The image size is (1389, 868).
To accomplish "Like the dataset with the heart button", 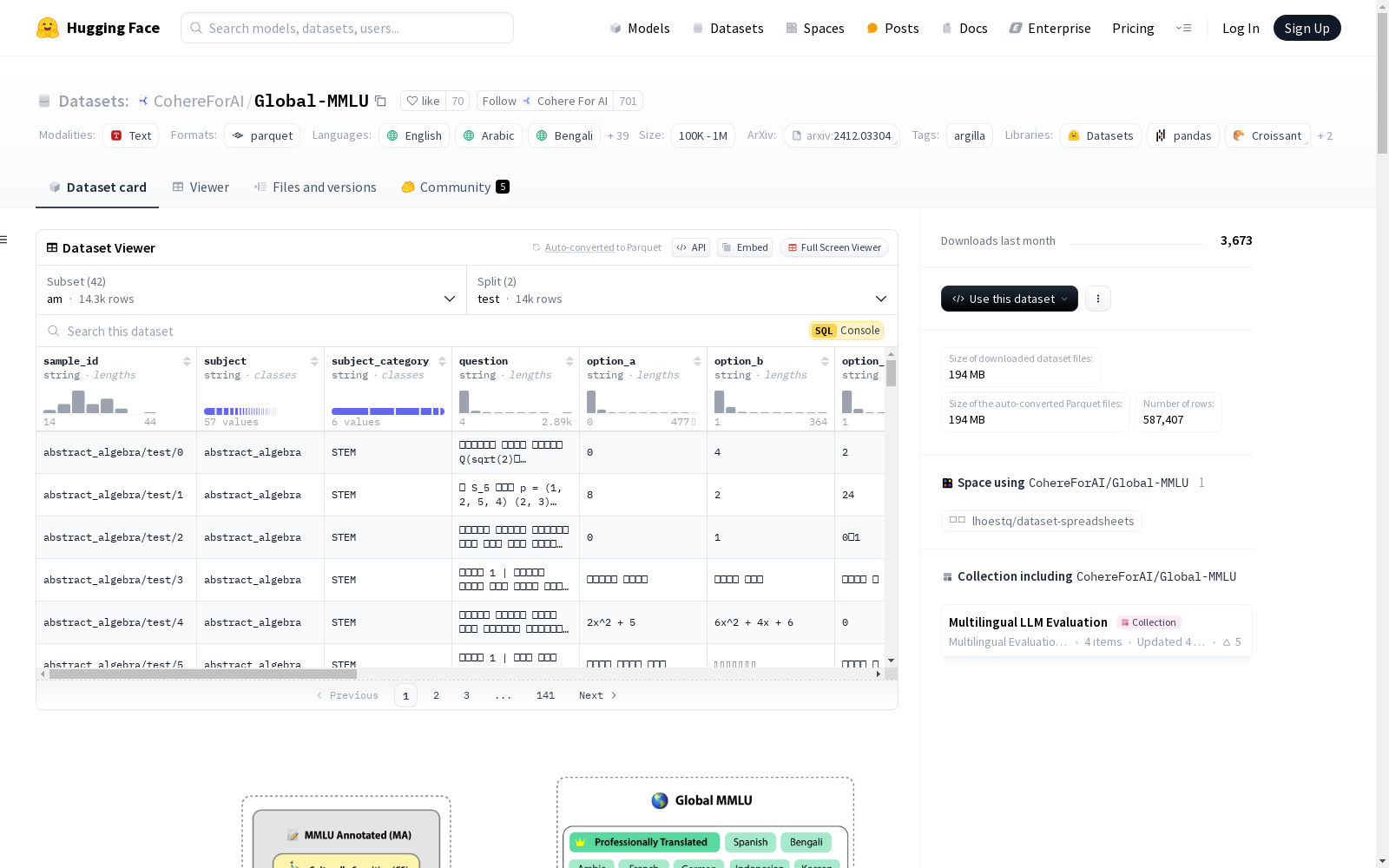I will [424, 101].
